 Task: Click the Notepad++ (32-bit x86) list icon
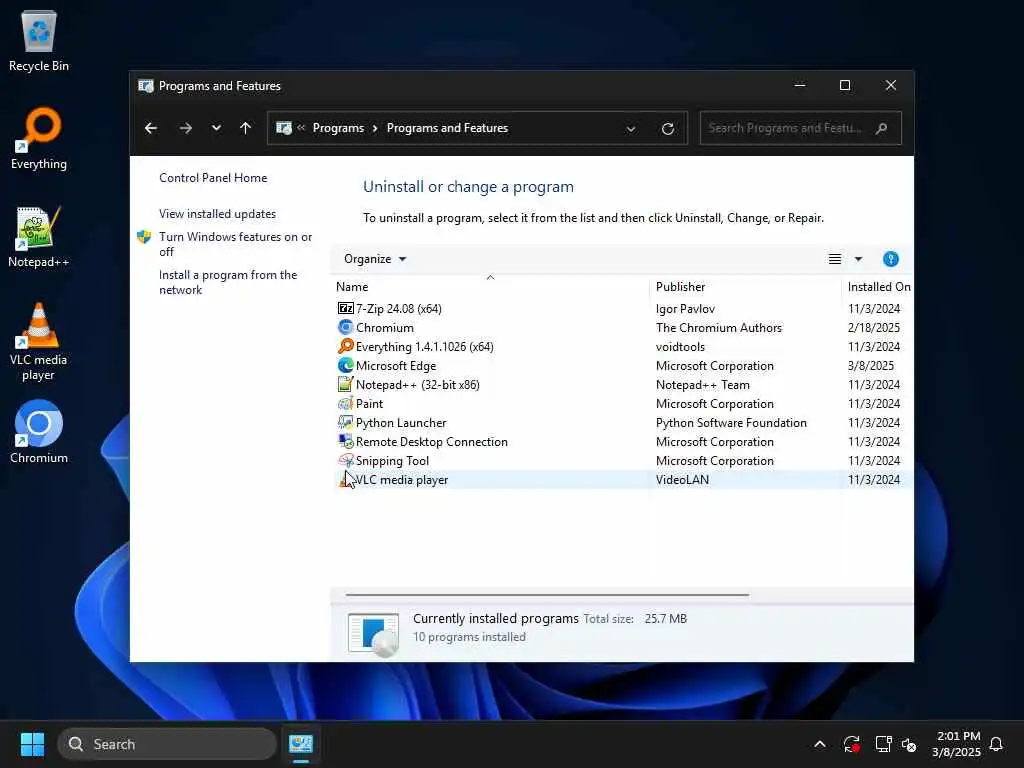[345, 384]
